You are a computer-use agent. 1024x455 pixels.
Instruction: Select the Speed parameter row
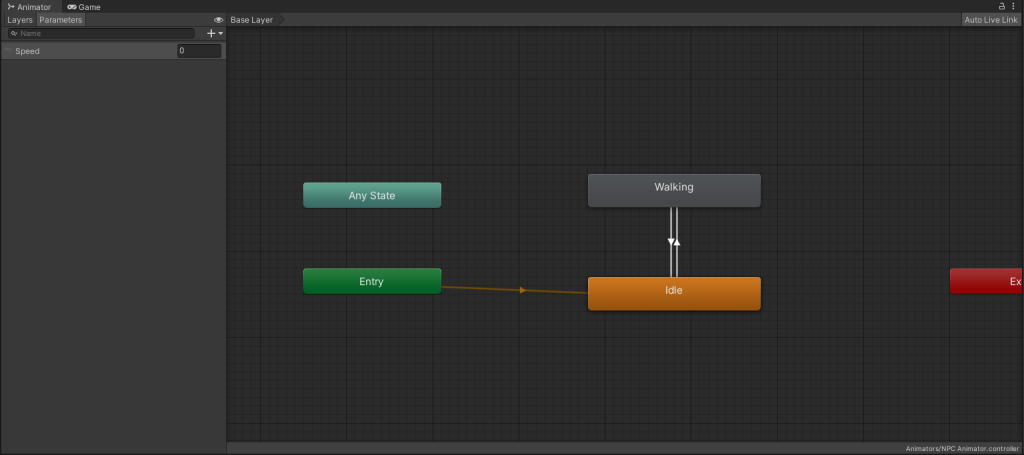pos(113,51)
